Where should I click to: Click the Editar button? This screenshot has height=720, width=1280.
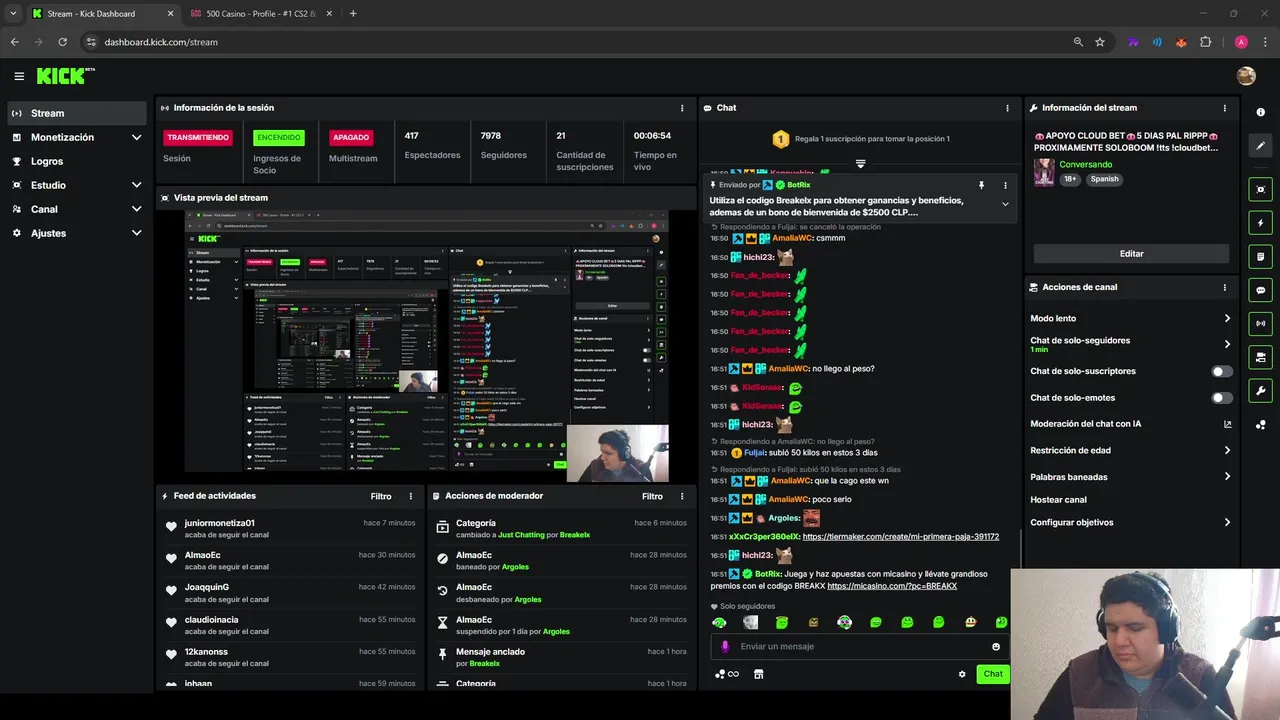pyautogui.click(x=1131, y=254)
